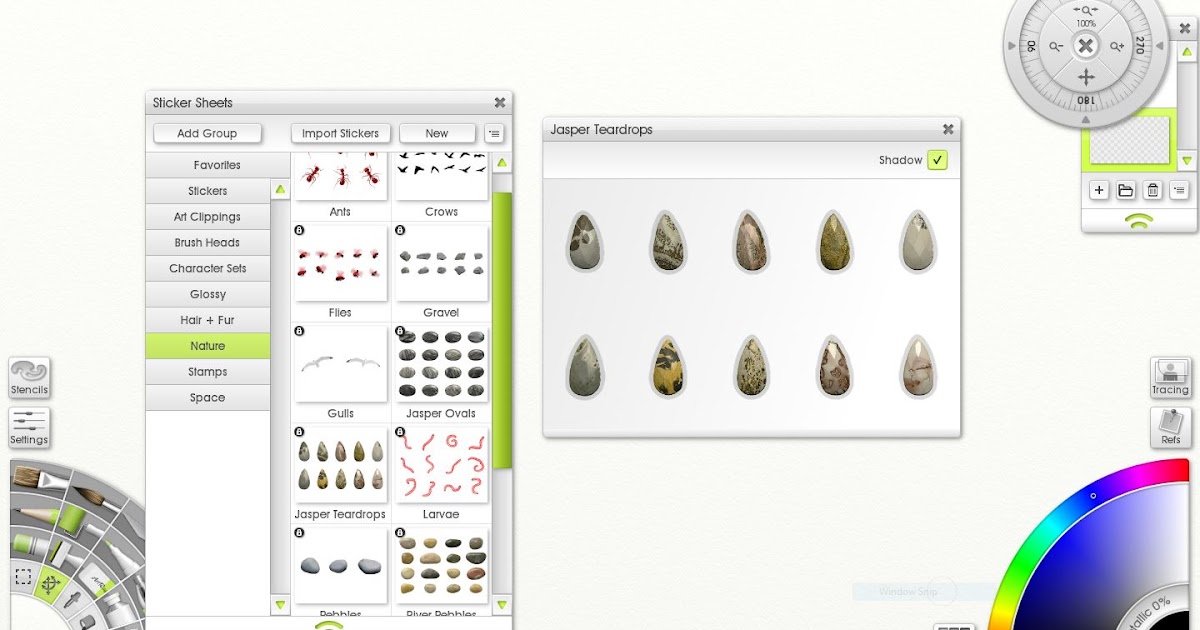Select the selection marquee tool
This screenshot has width=1200, height=630.
tap(23, 578)
